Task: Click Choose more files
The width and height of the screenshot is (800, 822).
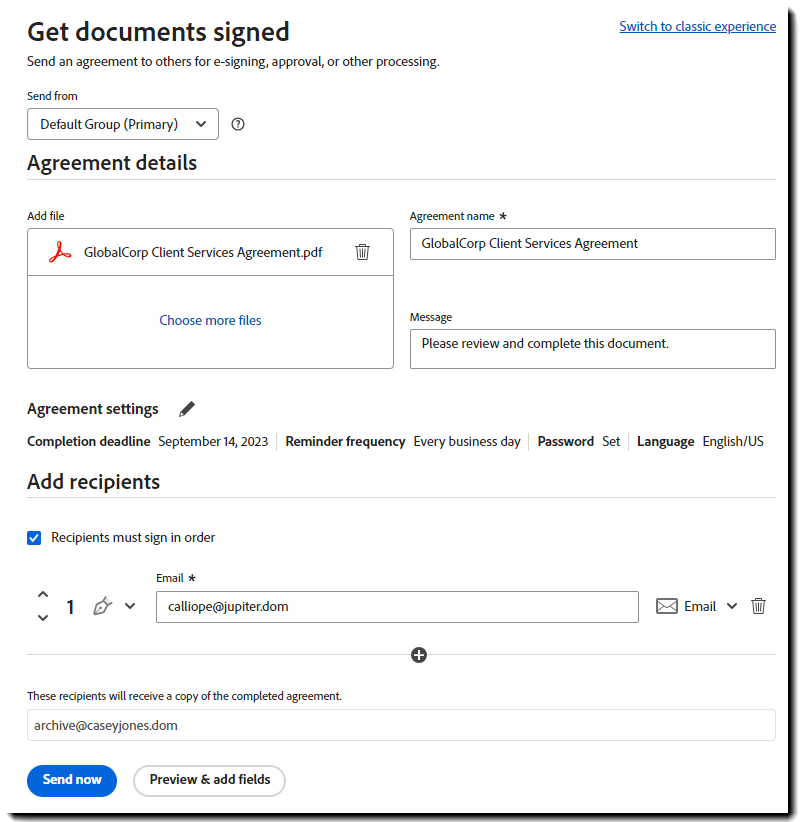Action: coord(210,321)
